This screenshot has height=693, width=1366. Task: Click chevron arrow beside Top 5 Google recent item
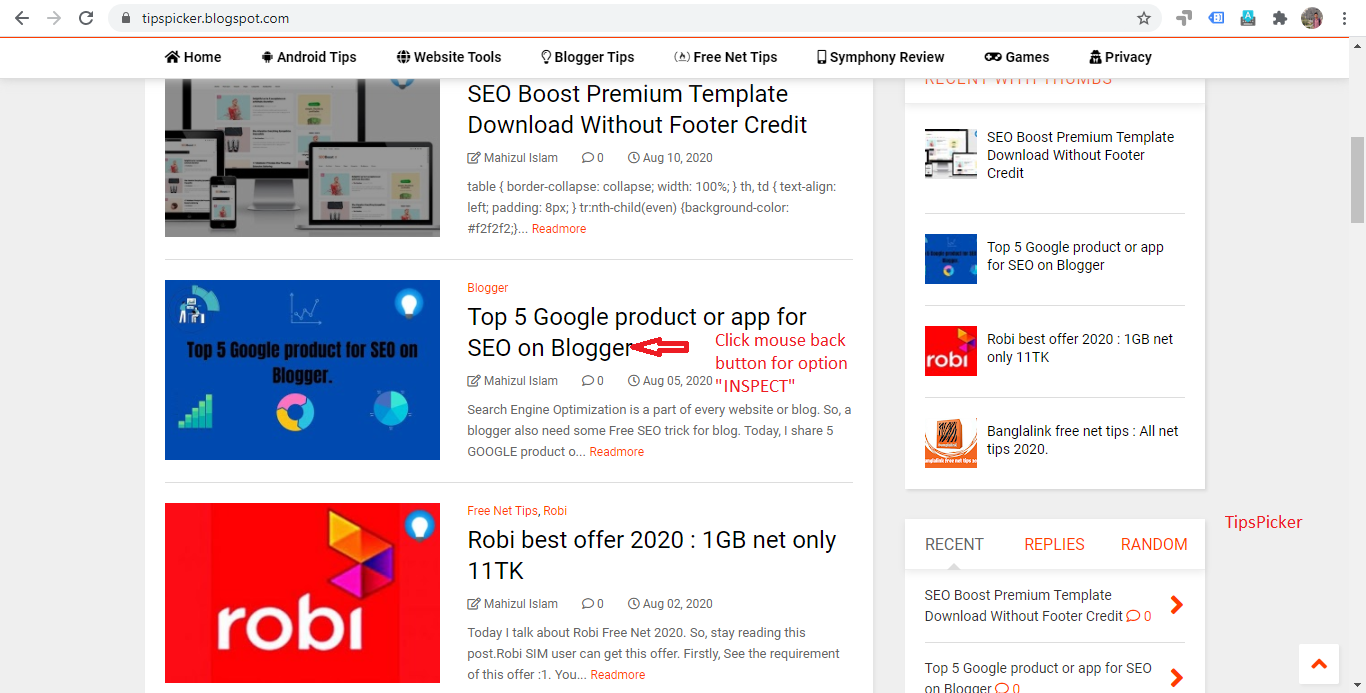1176,677
